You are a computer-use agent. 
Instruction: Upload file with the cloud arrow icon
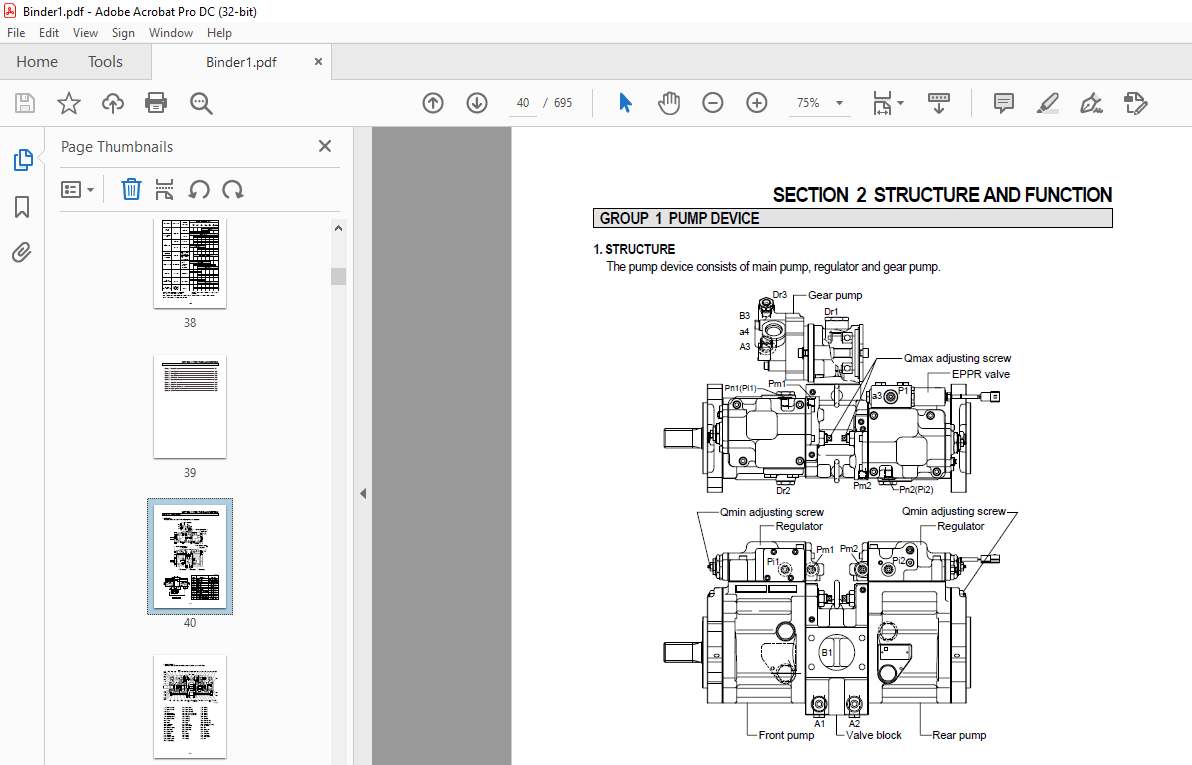coord(113,103)
